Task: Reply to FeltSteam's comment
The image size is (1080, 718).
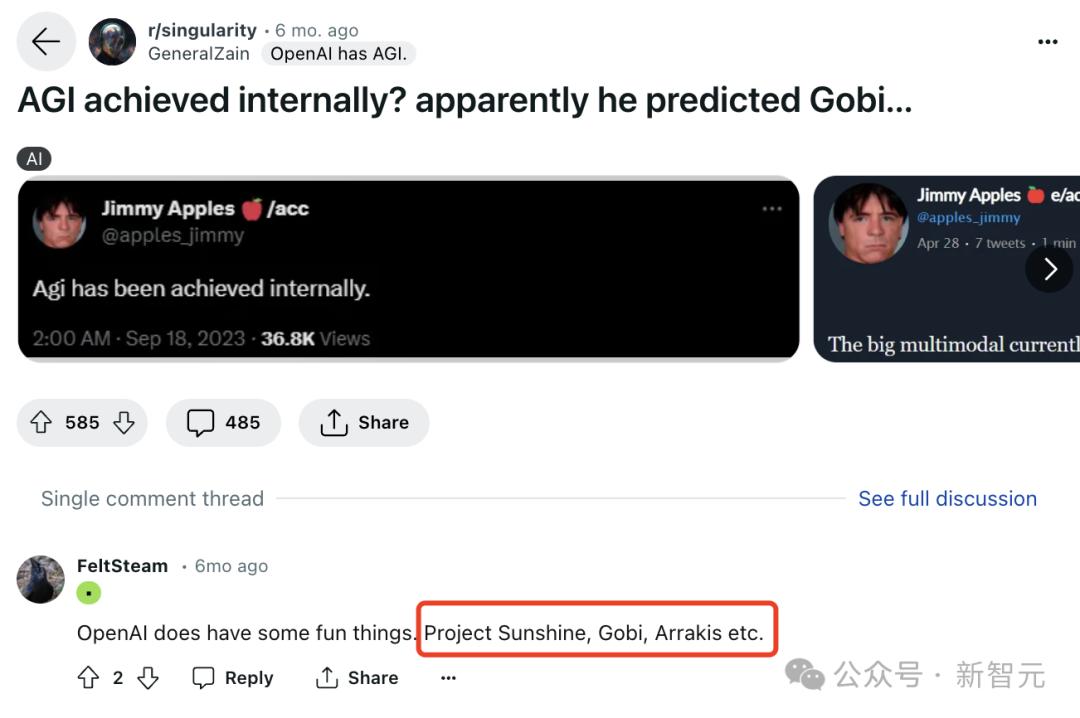Action: pyautogui.click(x=233, y=677)
